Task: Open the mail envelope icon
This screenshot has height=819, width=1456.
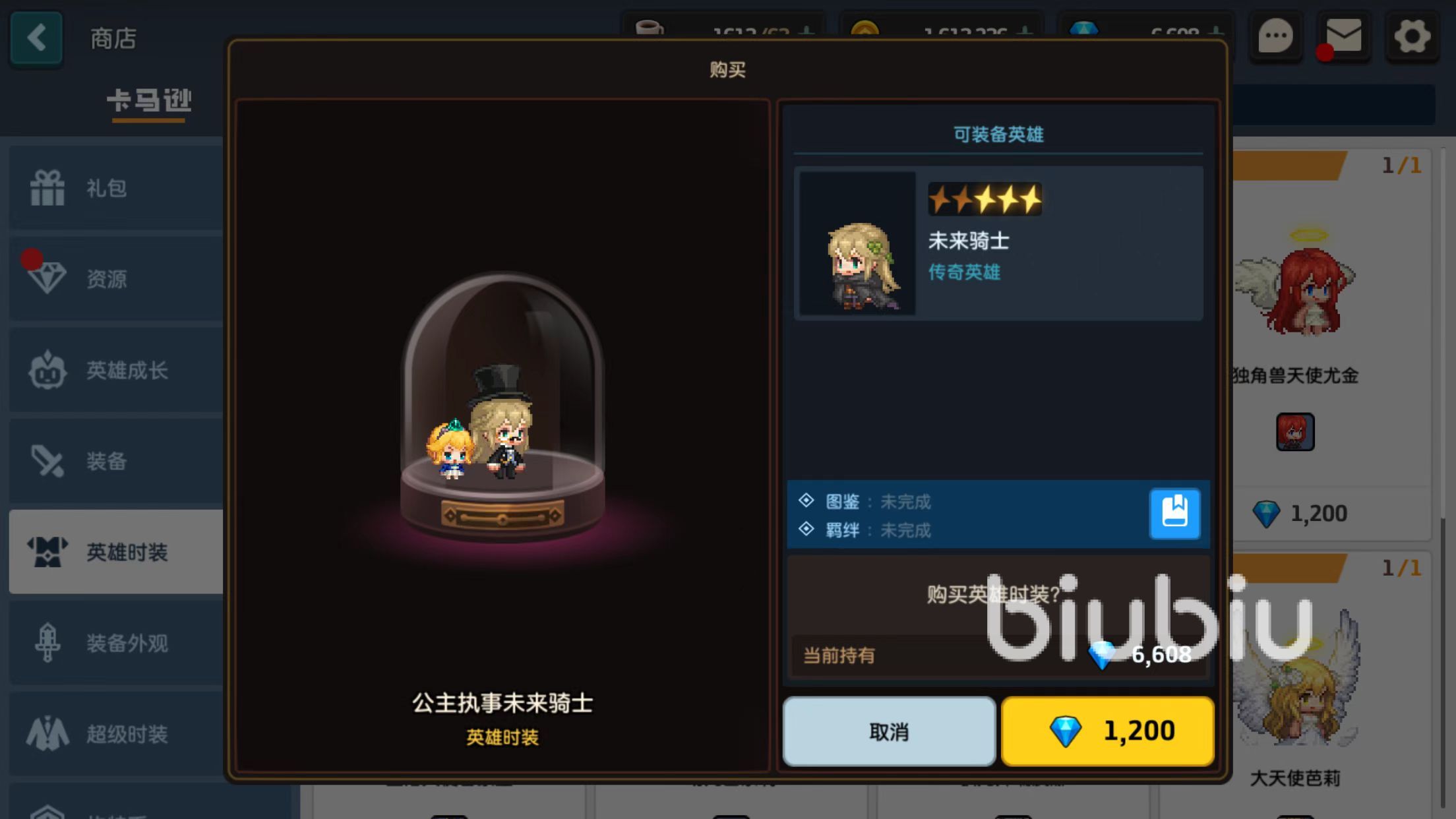Action: click(1343, 36)
